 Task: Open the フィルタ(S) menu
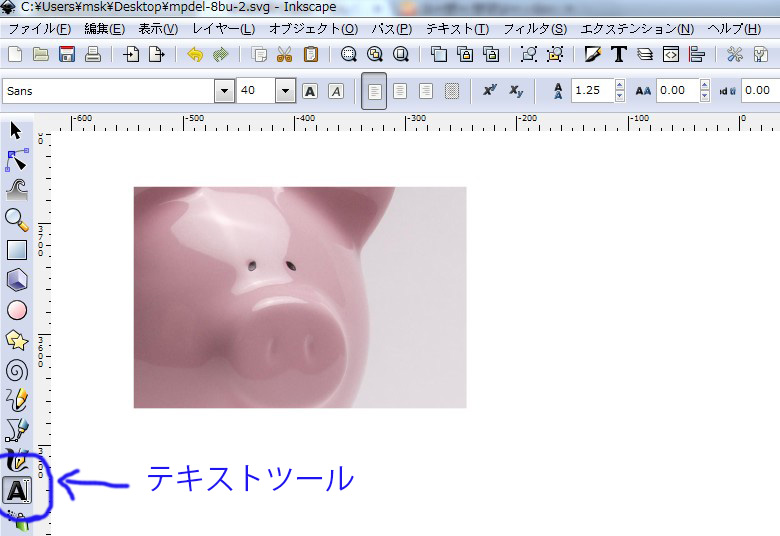pyautogui.click(x=534, y=29)
